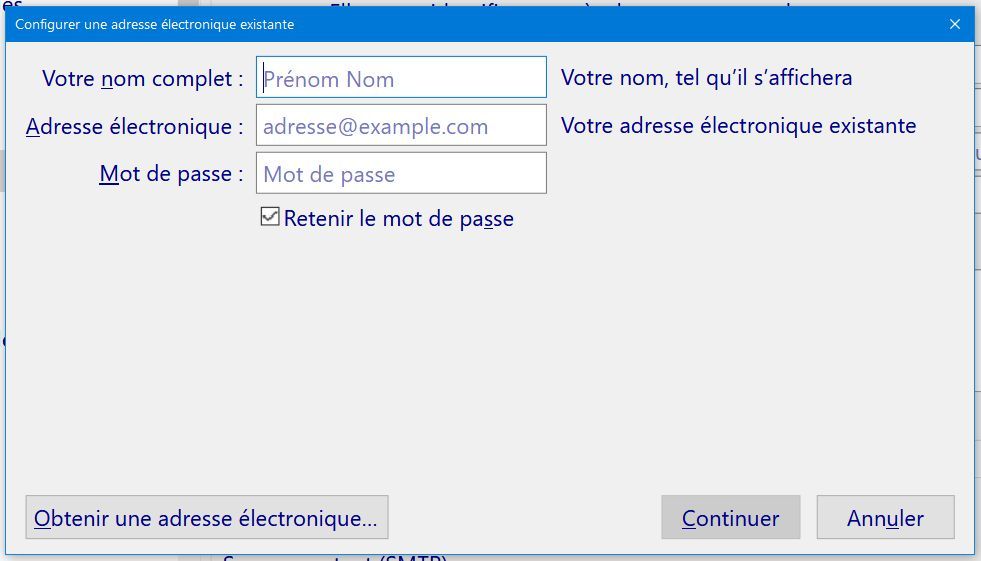Click the Continuer button

click(x=730, y=518)
